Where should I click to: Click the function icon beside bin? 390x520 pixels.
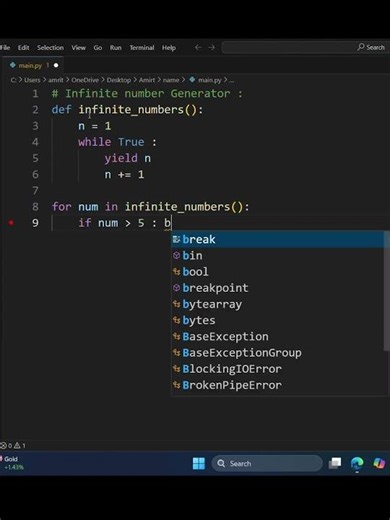177,256
